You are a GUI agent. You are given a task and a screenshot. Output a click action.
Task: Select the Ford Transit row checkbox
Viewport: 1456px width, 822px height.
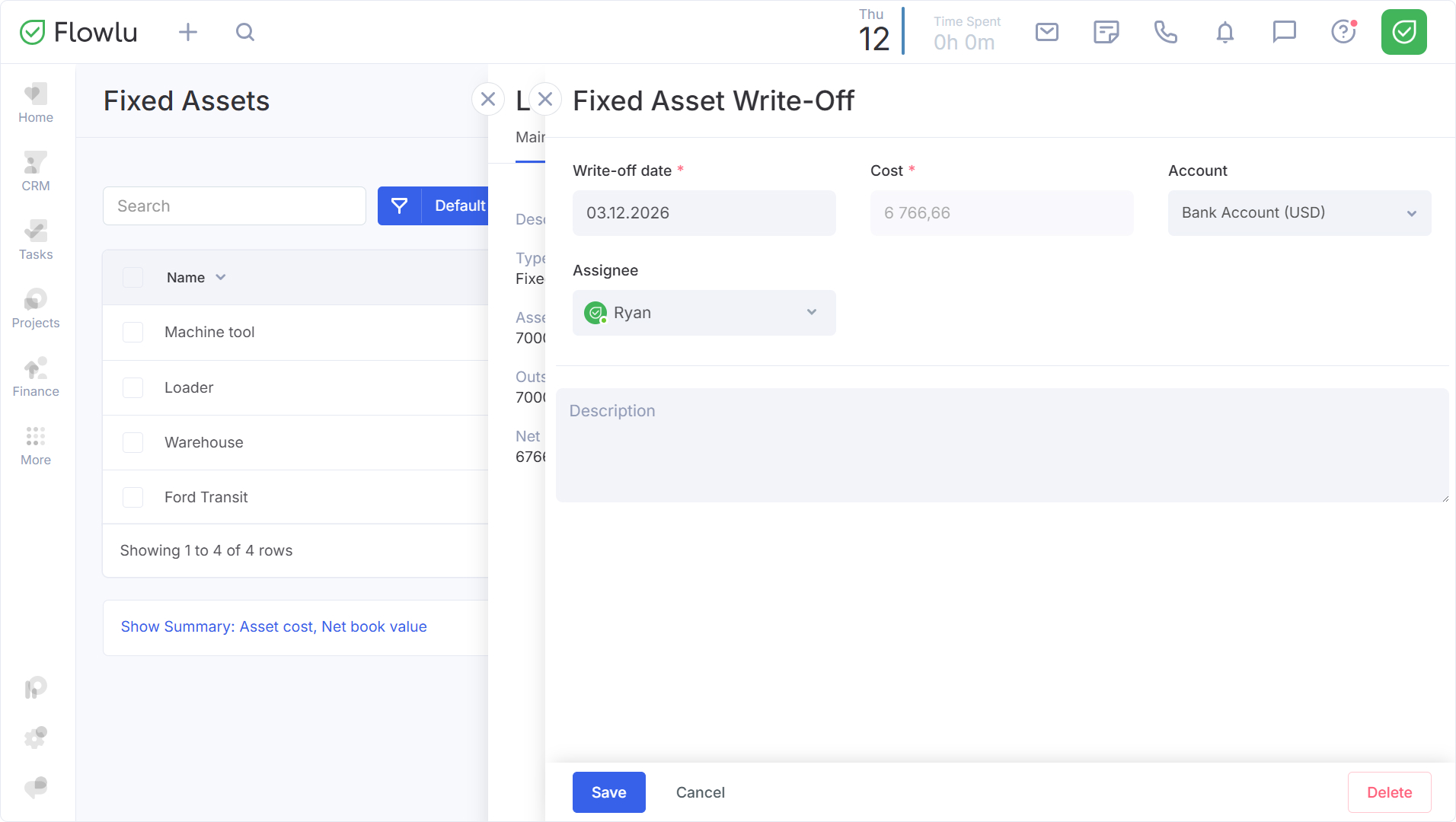point(133,498)
